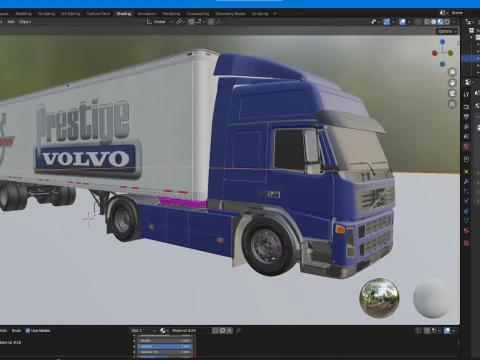Open the Slot 1 material slot dropdown
480x360 pixels.
(143, 331)
